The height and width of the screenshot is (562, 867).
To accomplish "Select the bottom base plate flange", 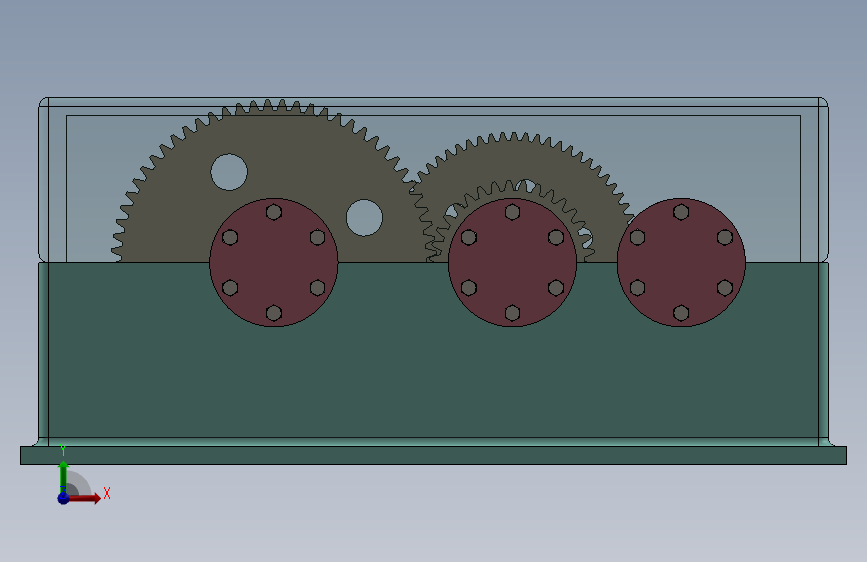I will (x=434, y=456).
